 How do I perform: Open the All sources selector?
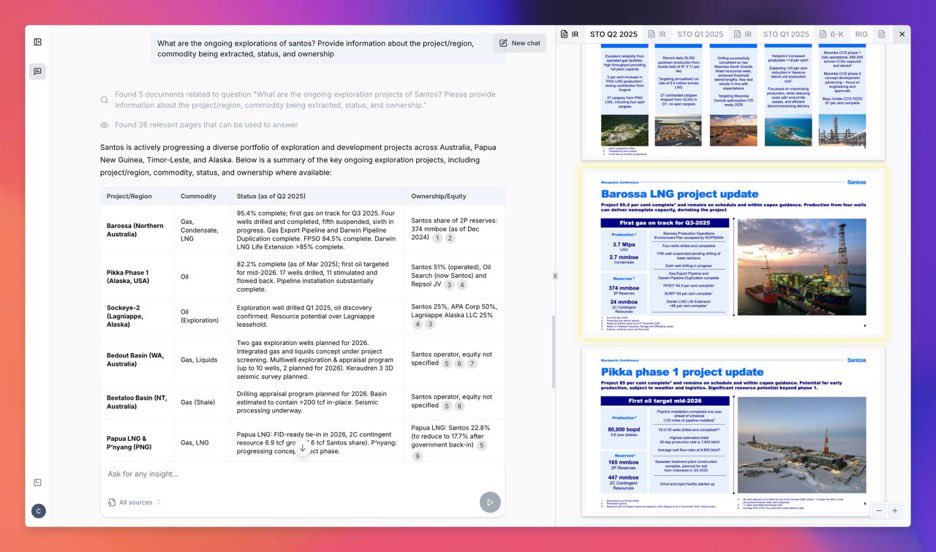point(134,502)
